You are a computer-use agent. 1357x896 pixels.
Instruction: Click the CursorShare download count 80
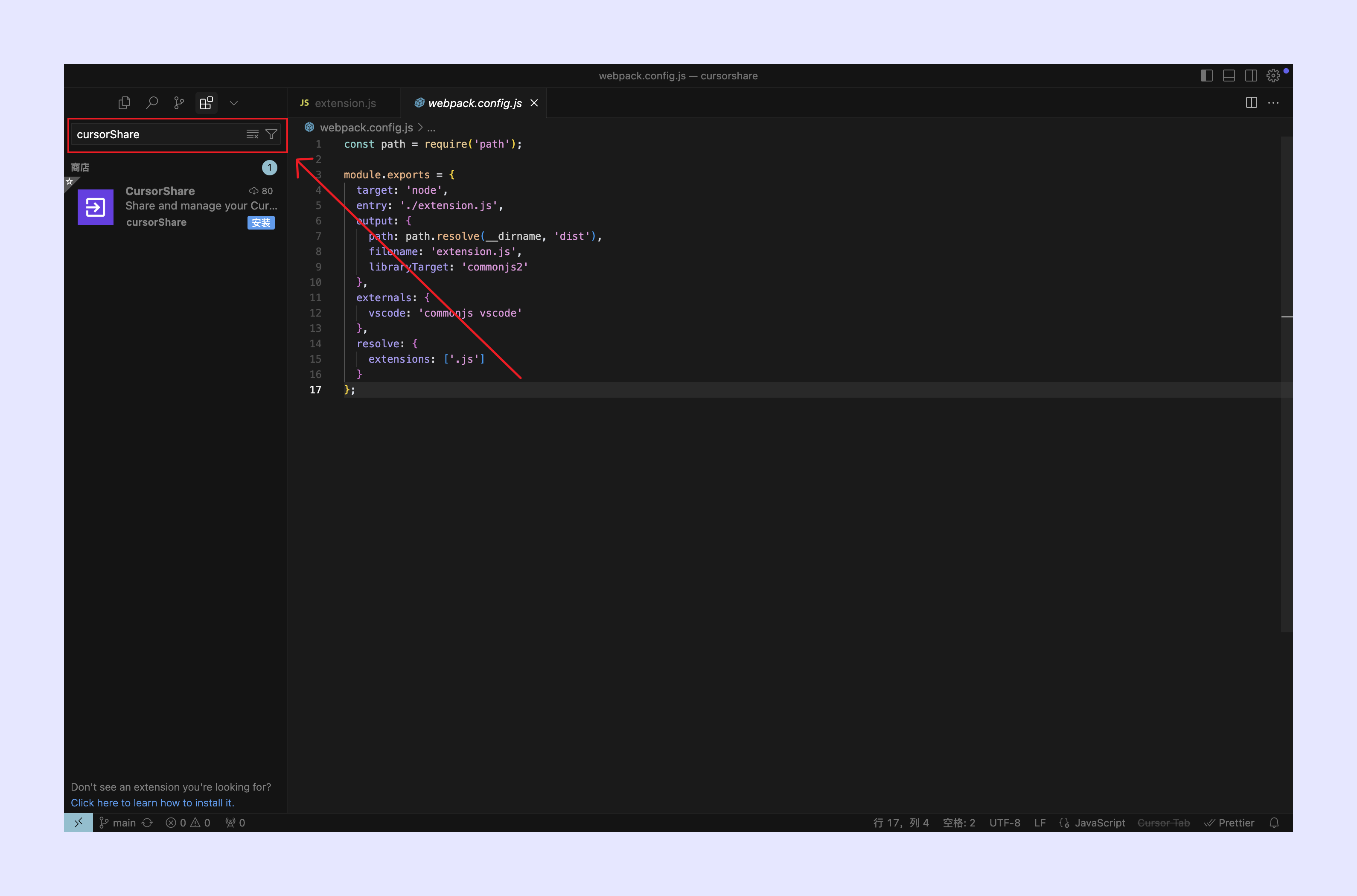261,191
